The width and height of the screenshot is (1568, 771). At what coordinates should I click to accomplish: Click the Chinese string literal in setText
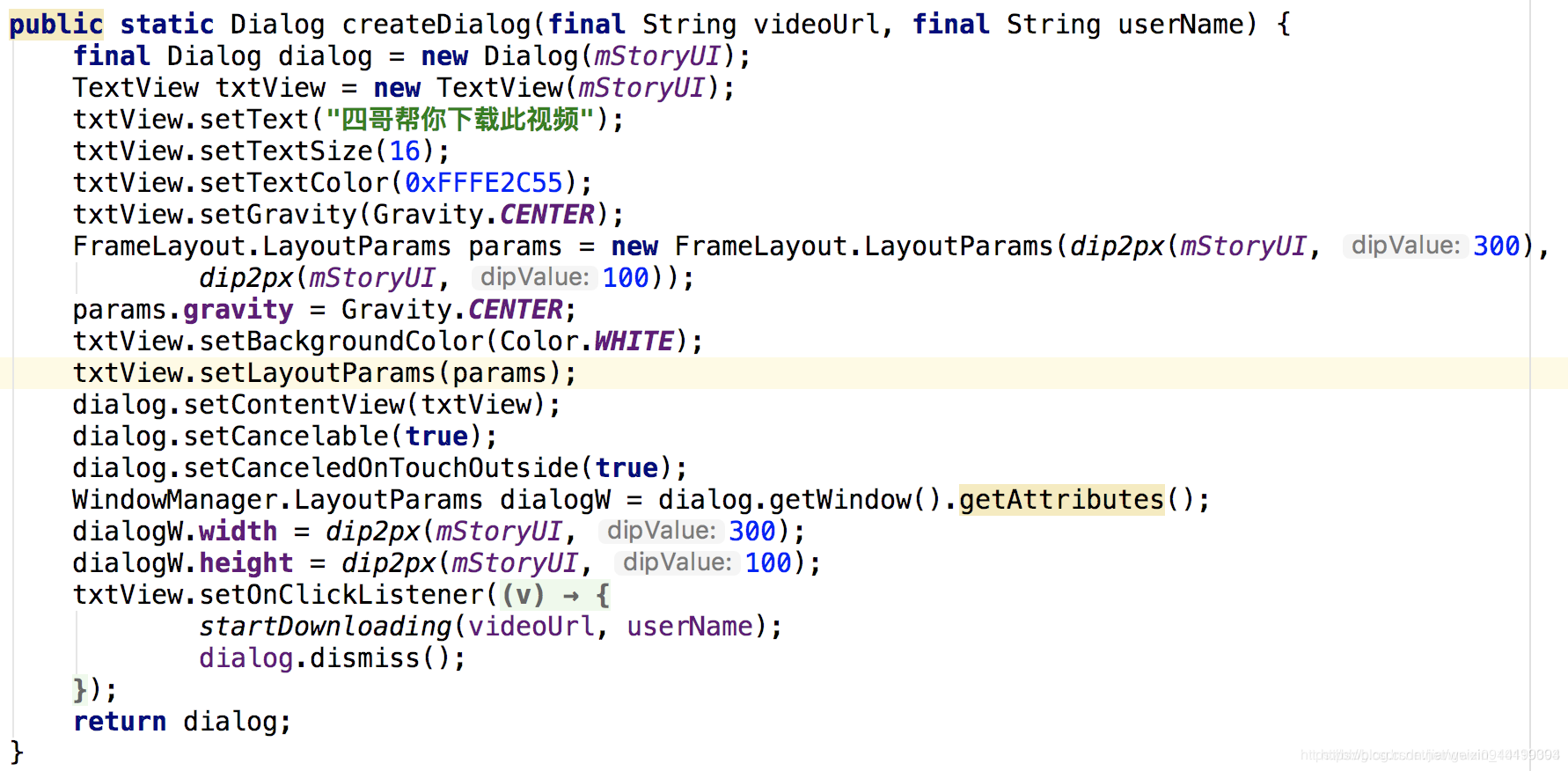pyautogui.click(x=461, y=119)
